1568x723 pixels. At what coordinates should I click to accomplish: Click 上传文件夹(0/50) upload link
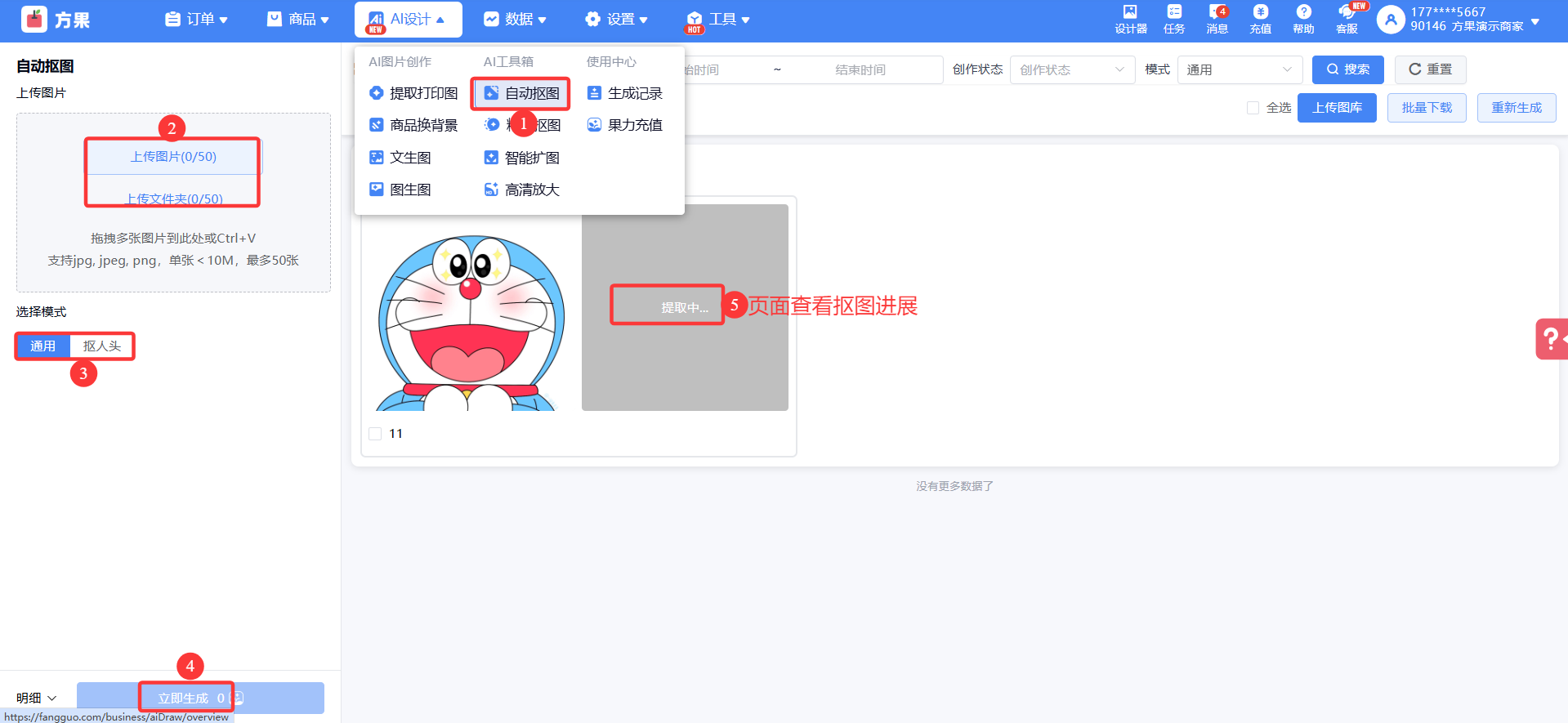pos(174,199)
